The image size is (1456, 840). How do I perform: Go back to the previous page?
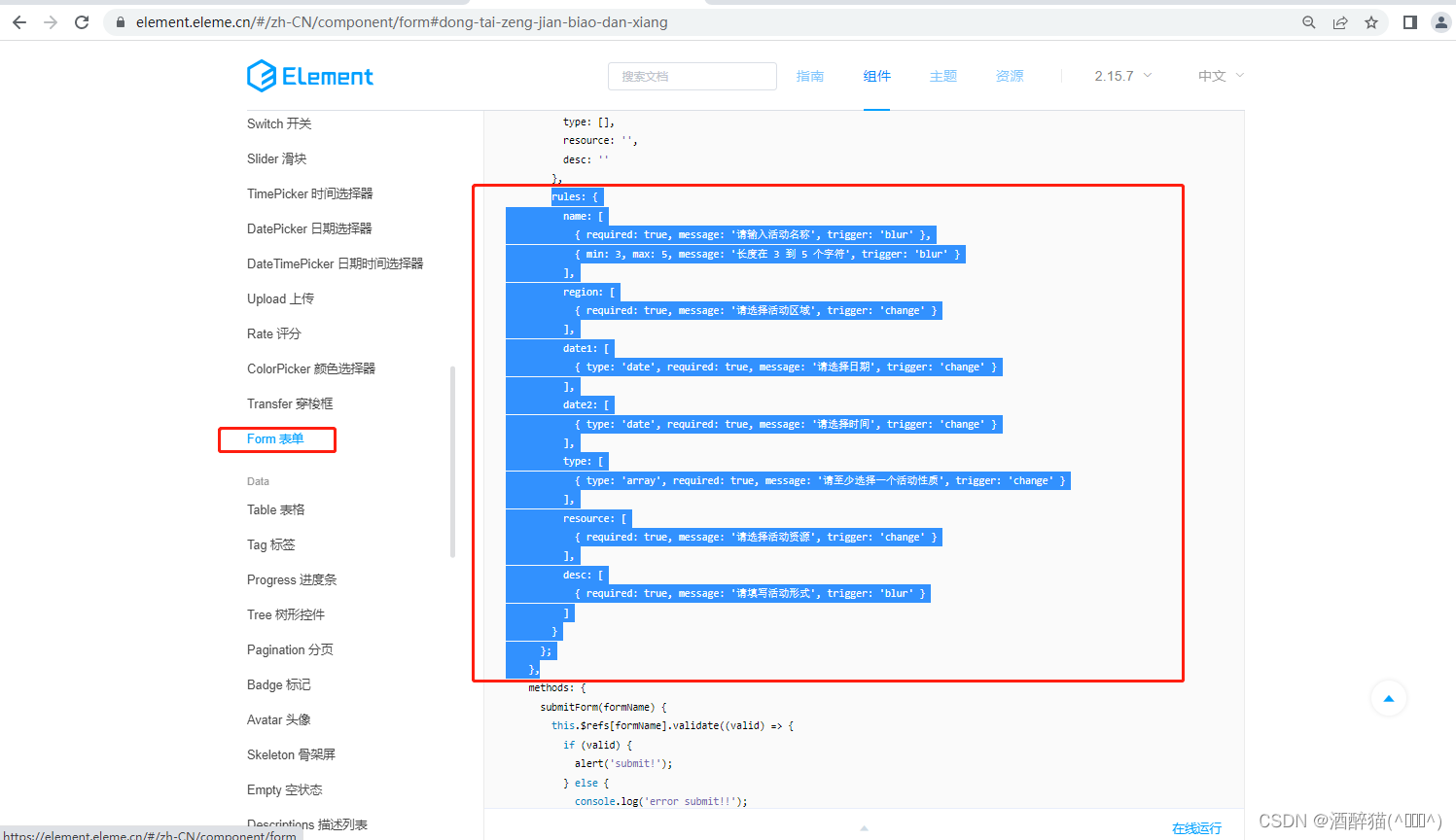[19, 22]
